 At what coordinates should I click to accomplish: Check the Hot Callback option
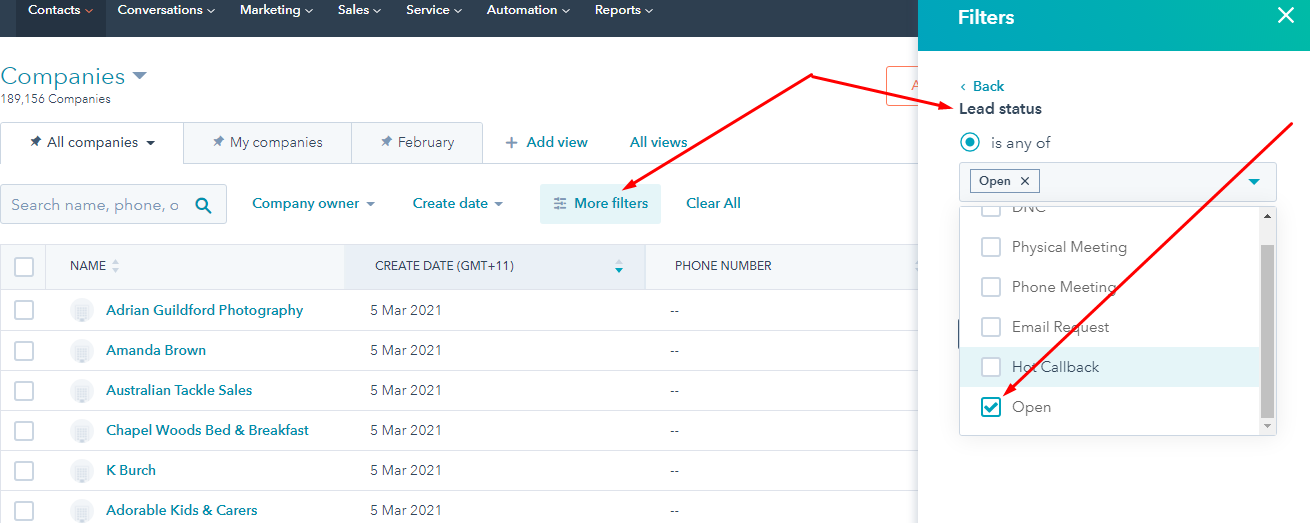[x=991, y=367]
